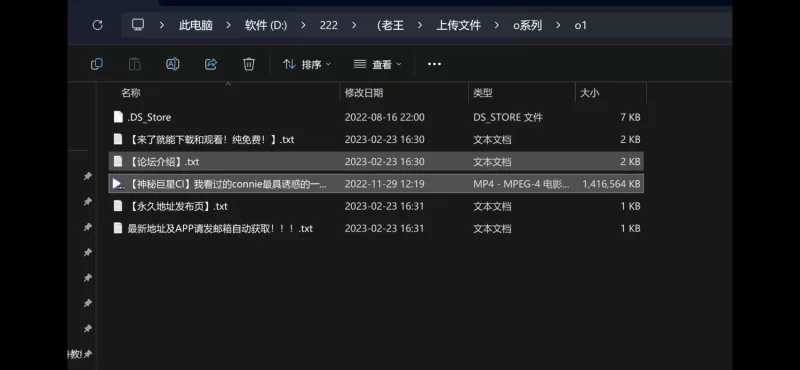The height and width of the screenshot is (370, 800).
Task: Click document icon of 【来了就能下载和观看 file
Action: tap(118, 139)
